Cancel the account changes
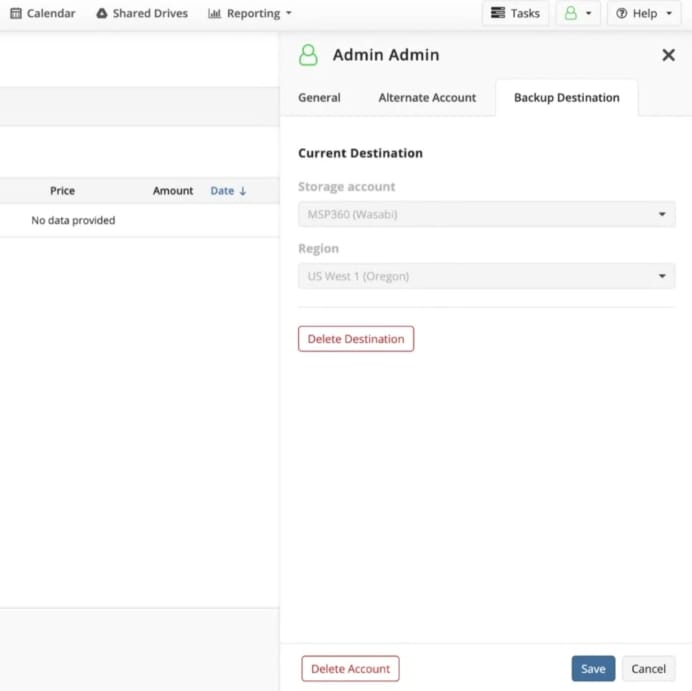 click(648, 668)
